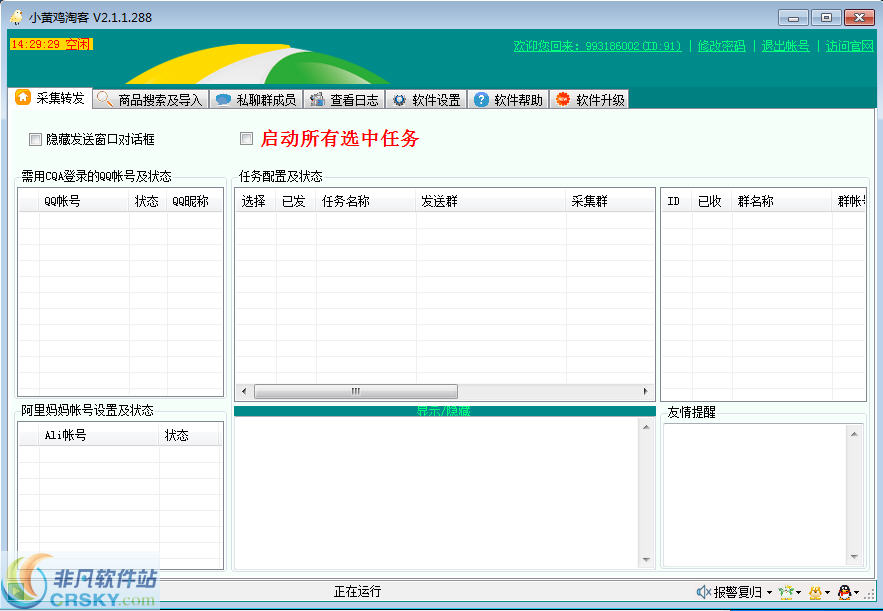Screen dimensions: 883x611
Task: Check 启动所有选中任务
Action: coord(246,138)
